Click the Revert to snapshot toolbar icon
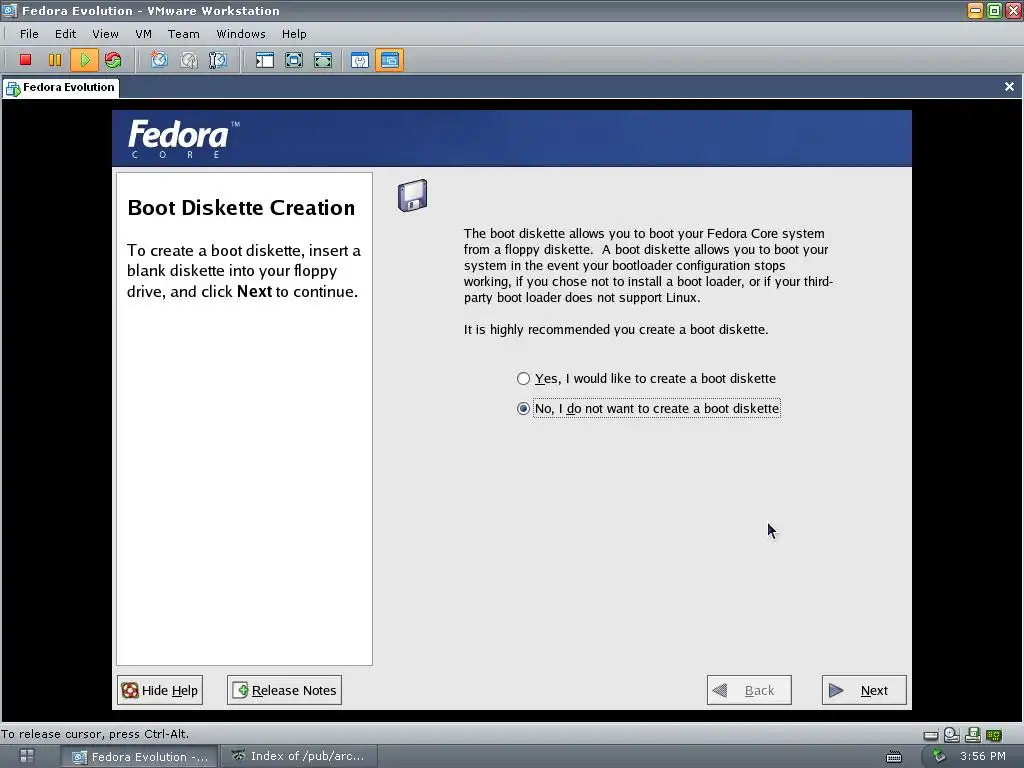This screenshot has height=768, width=1024. point(189,60)
